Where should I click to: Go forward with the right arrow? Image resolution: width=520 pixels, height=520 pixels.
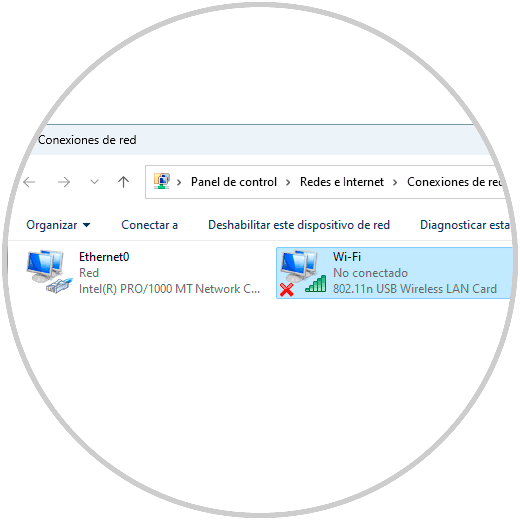click(64, 182)
